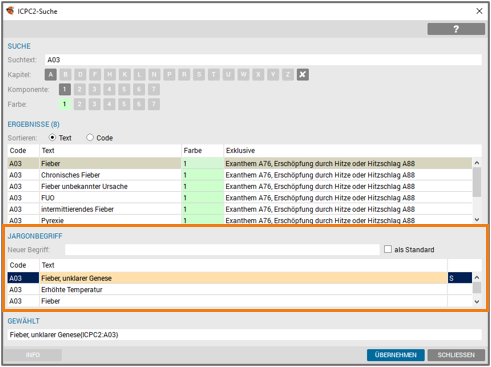Select Komponente 6 filter
This screenshot has height=367, width=491.
(x=139, y=89)
